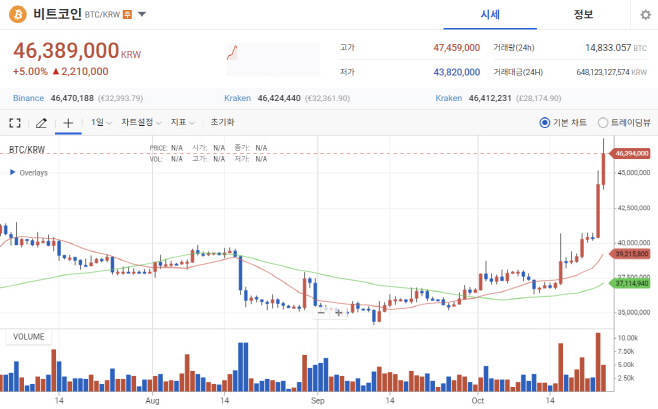Click the mini price sparkline thumbnail
This screenshot has width=658, height=409.
[x=273, y=60]
